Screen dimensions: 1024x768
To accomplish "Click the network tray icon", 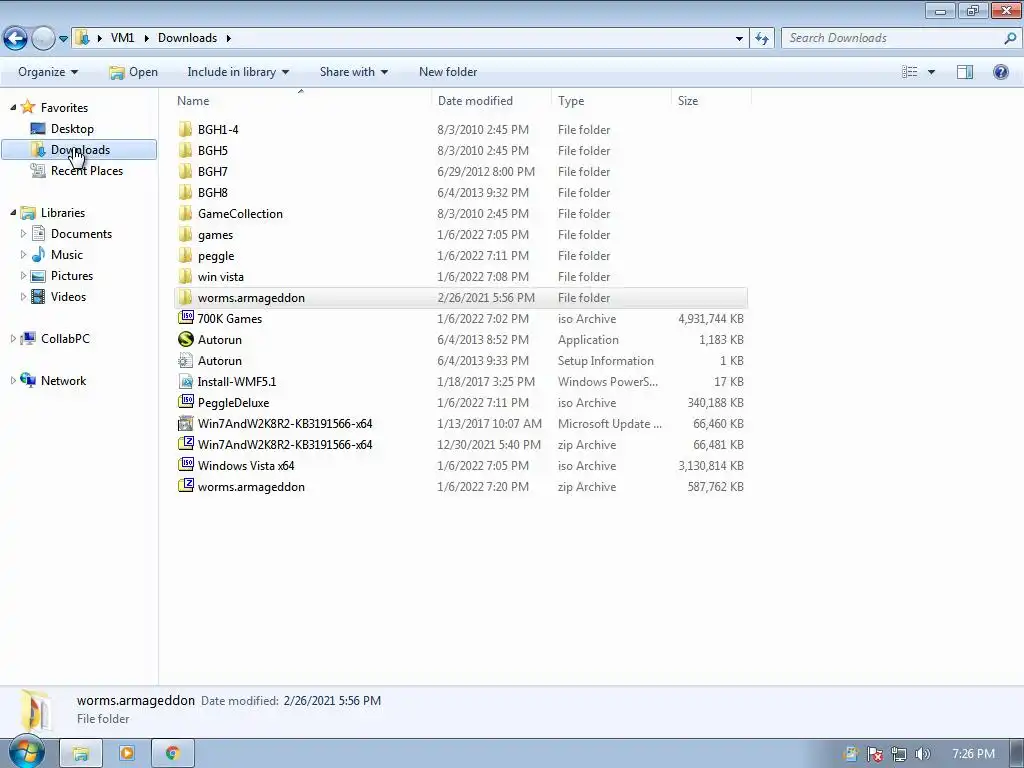I will coord(899,754).
